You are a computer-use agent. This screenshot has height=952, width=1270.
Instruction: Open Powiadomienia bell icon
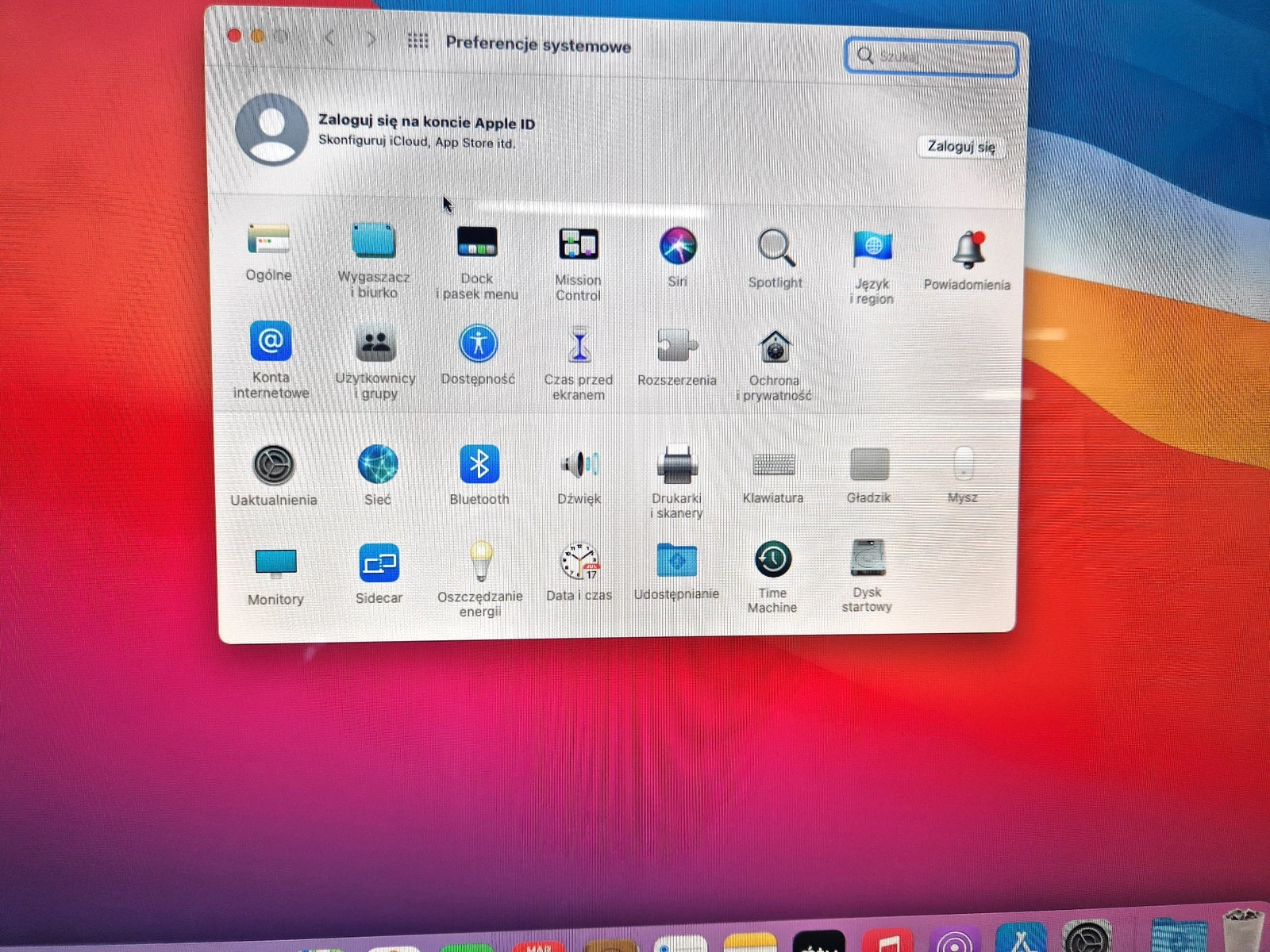coord(968,251)
